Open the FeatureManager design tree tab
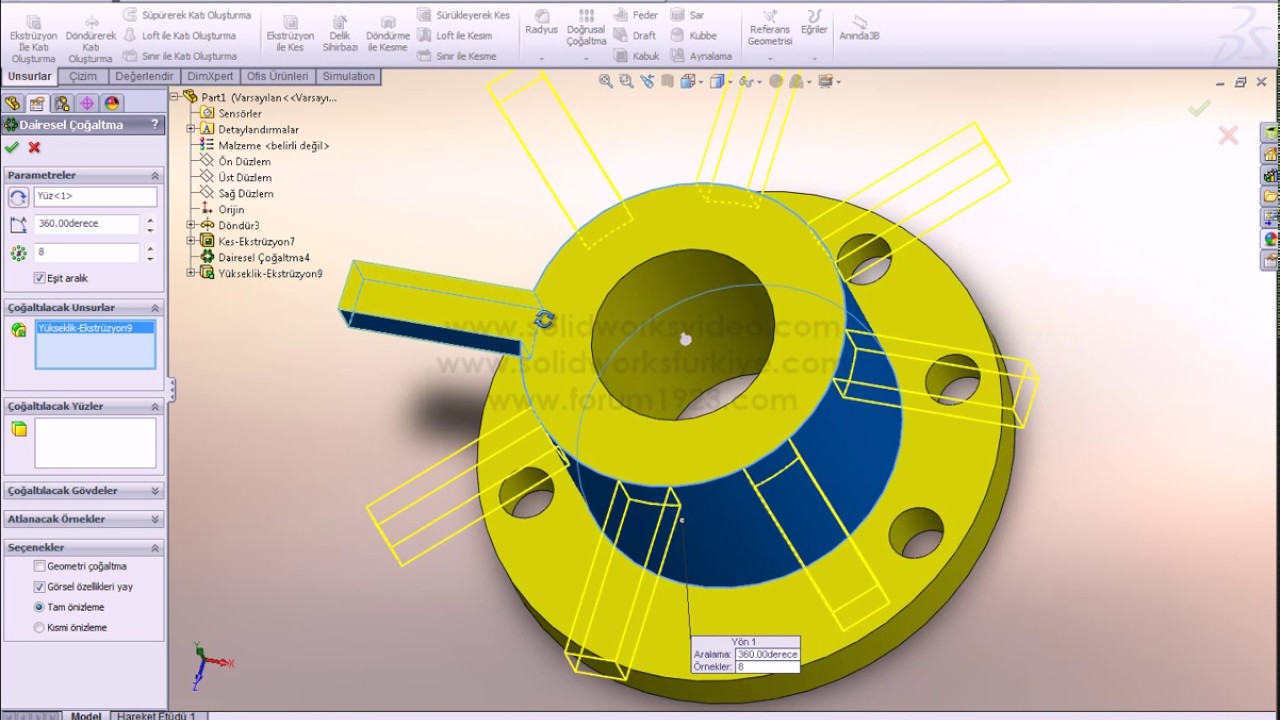 pos(13,103)
